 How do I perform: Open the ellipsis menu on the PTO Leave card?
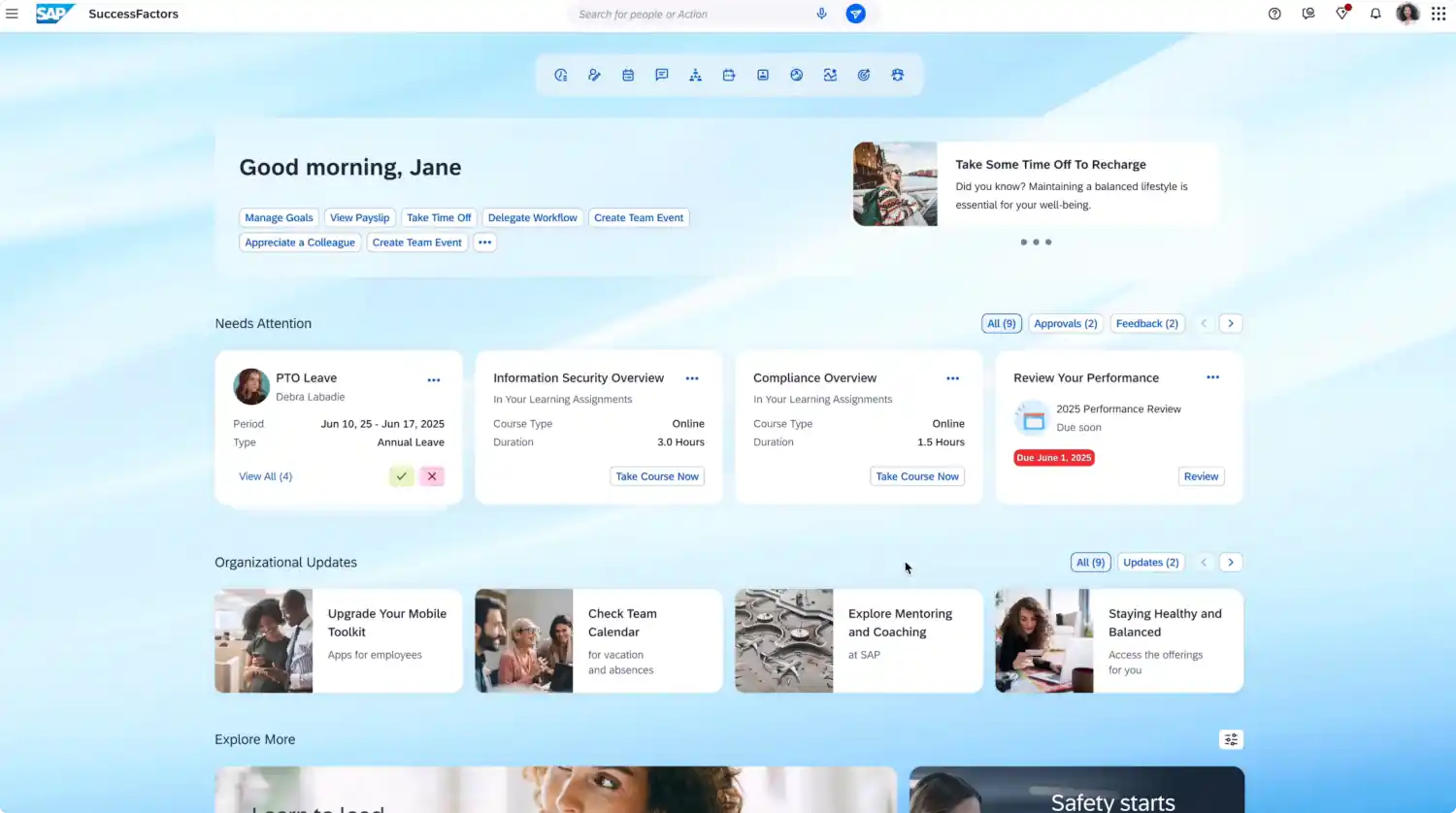(434, 379)
